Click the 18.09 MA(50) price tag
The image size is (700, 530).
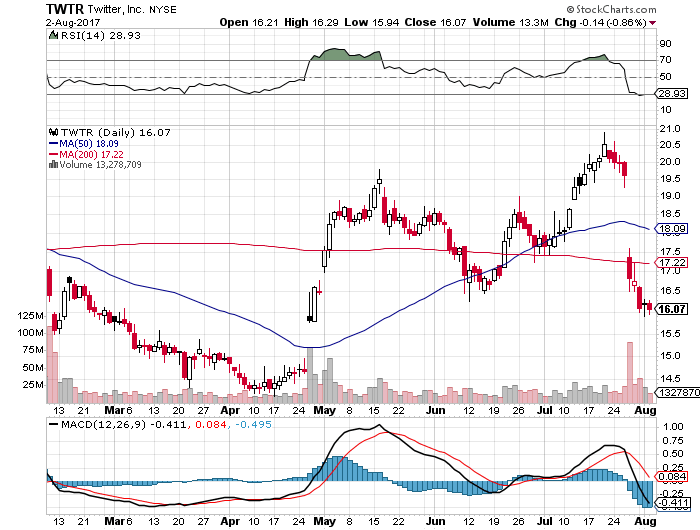click(x=671, y=228)
